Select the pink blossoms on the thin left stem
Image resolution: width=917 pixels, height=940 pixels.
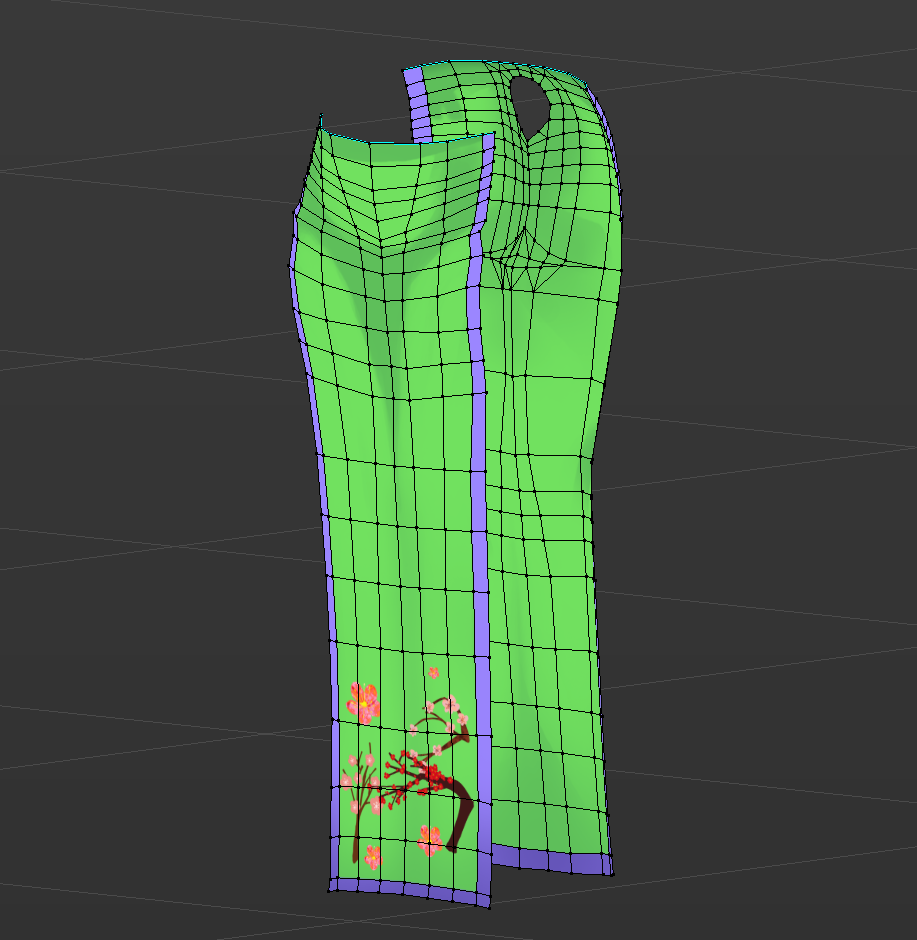point(353,778)
